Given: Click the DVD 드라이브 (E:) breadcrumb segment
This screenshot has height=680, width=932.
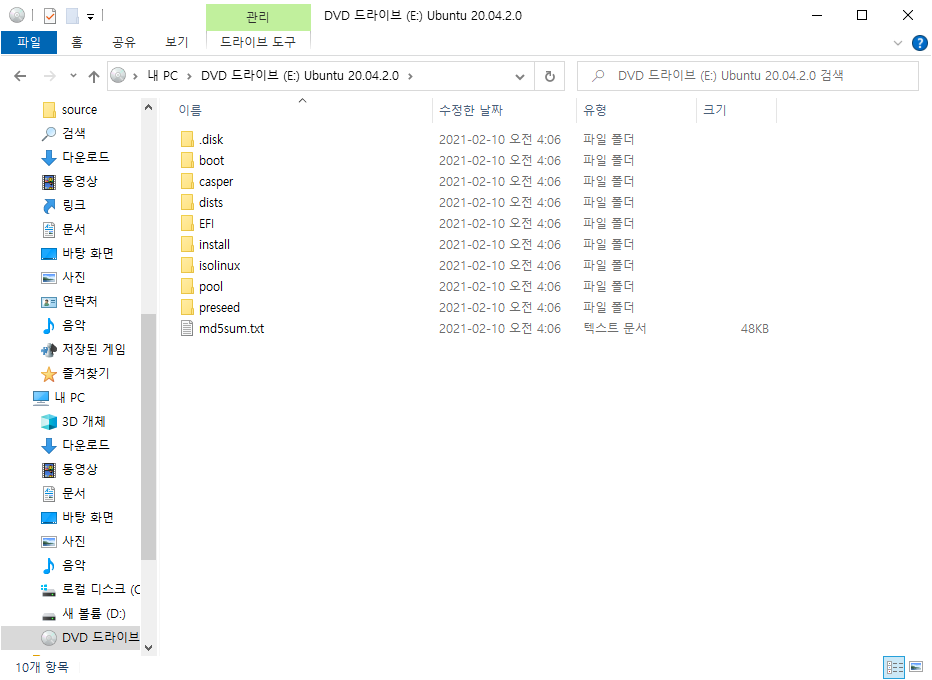Looking at the screenshot, I should pyautogui.click(x=300, y=76).
